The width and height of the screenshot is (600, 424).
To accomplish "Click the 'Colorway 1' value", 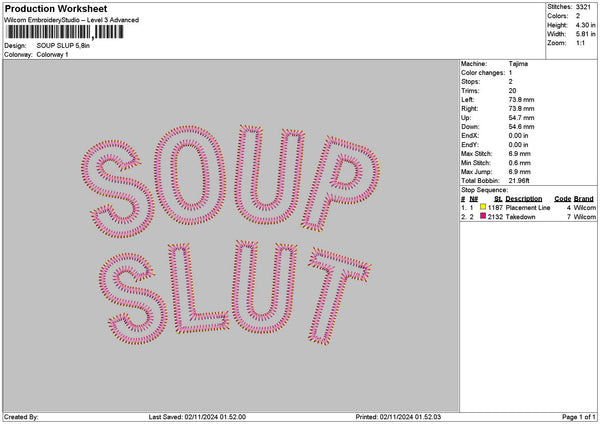I will pyautogui.click(x=52, y=55).
